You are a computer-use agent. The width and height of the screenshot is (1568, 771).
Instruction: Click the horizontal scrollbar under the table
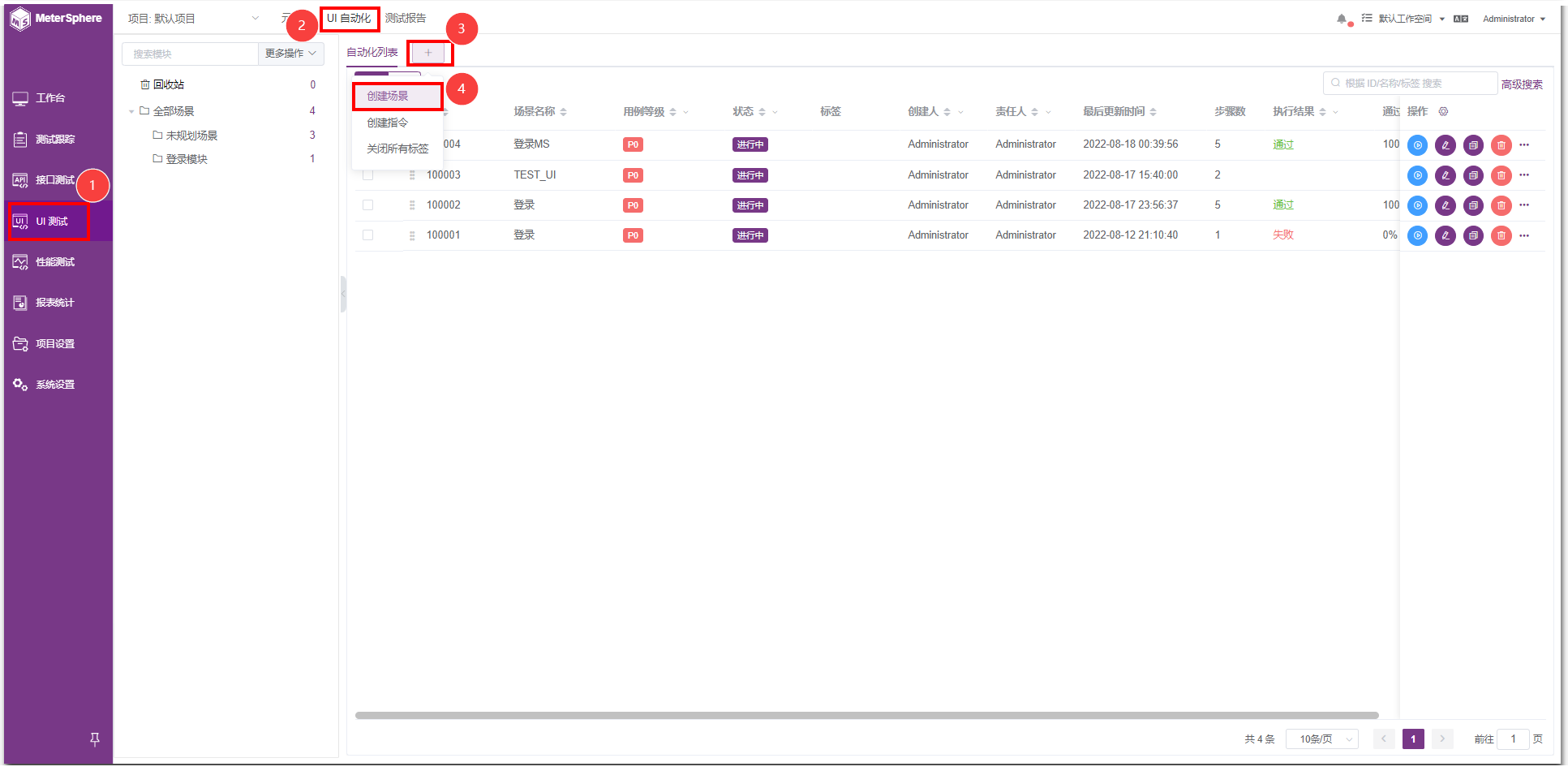(x=867, y=716)
